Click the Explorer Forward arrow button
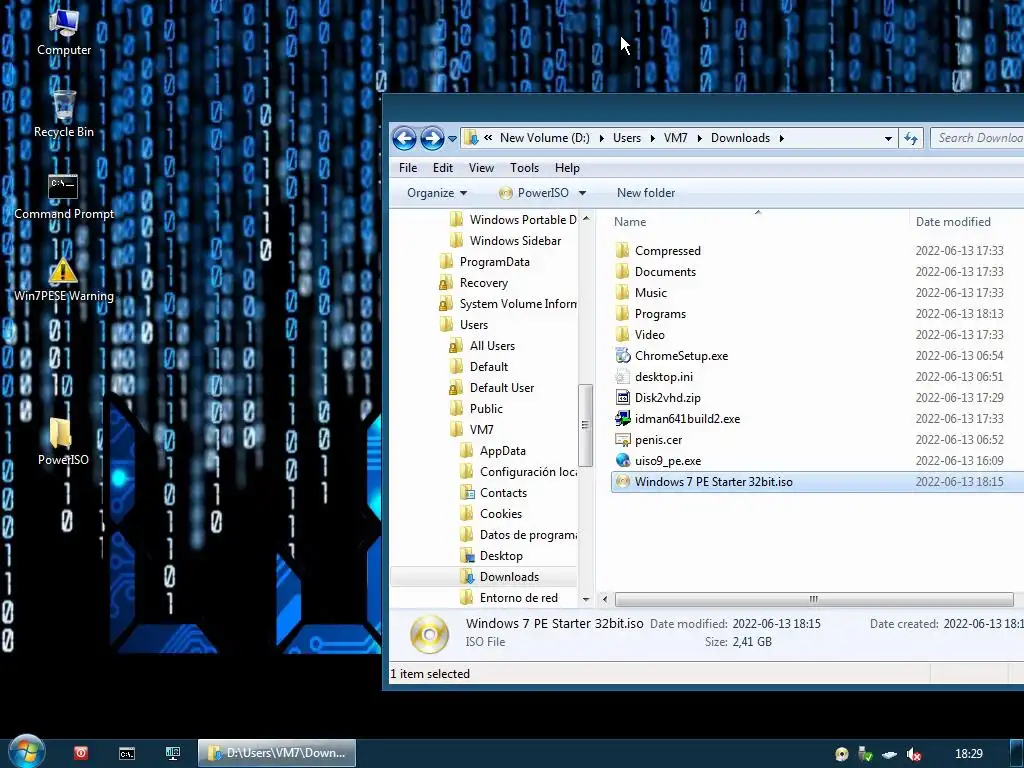Image resolution: width=1024 pixels, height=768 pixels. pyautogui.click(x=432, y=138)
